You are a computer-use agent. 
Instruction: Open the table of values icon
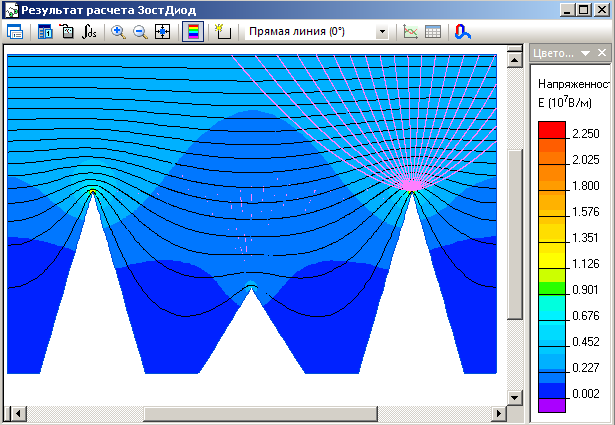point(433,32)
